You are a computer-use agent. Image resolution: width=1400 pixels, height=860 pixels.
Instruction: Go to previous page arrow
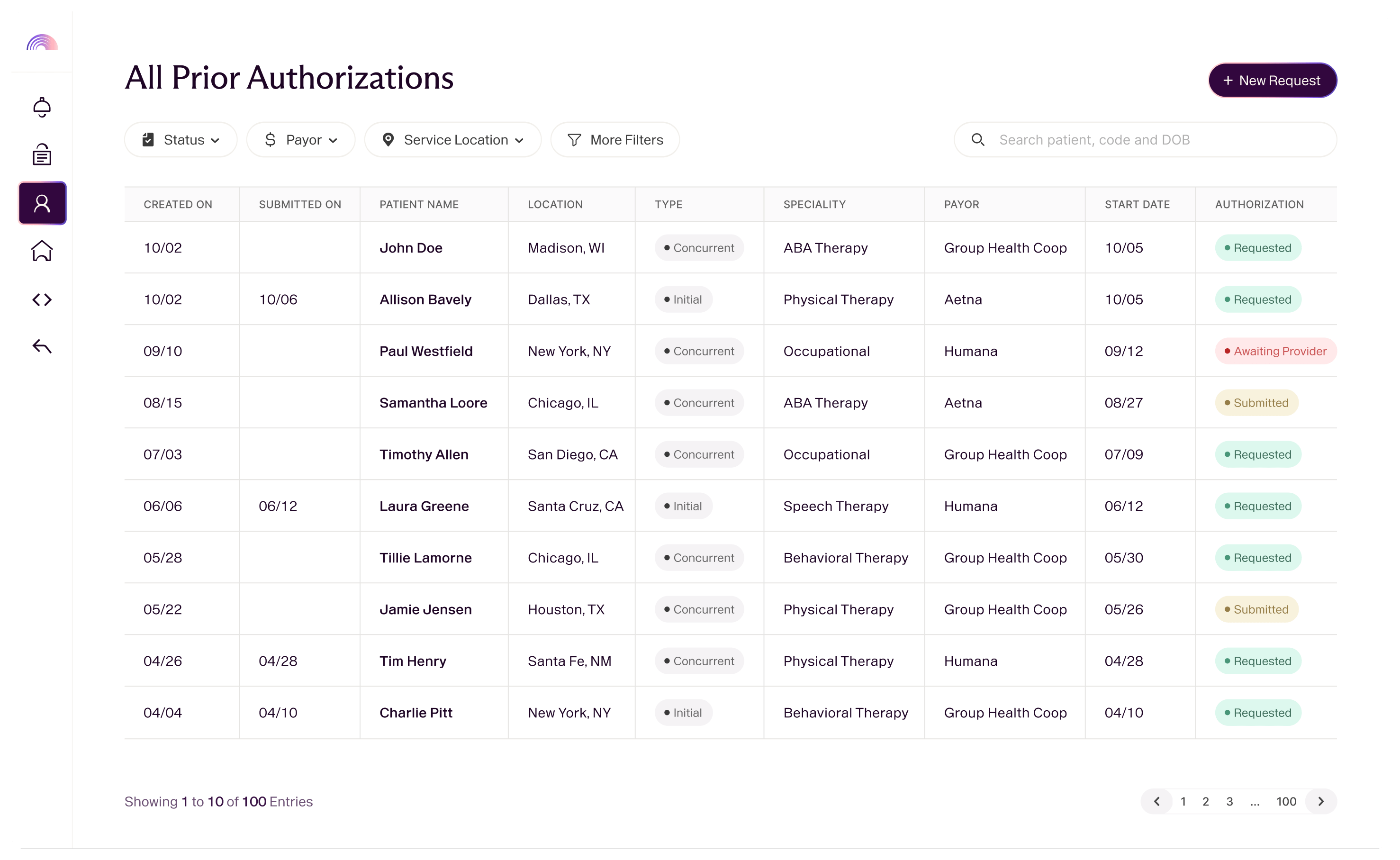point(1156,801)
